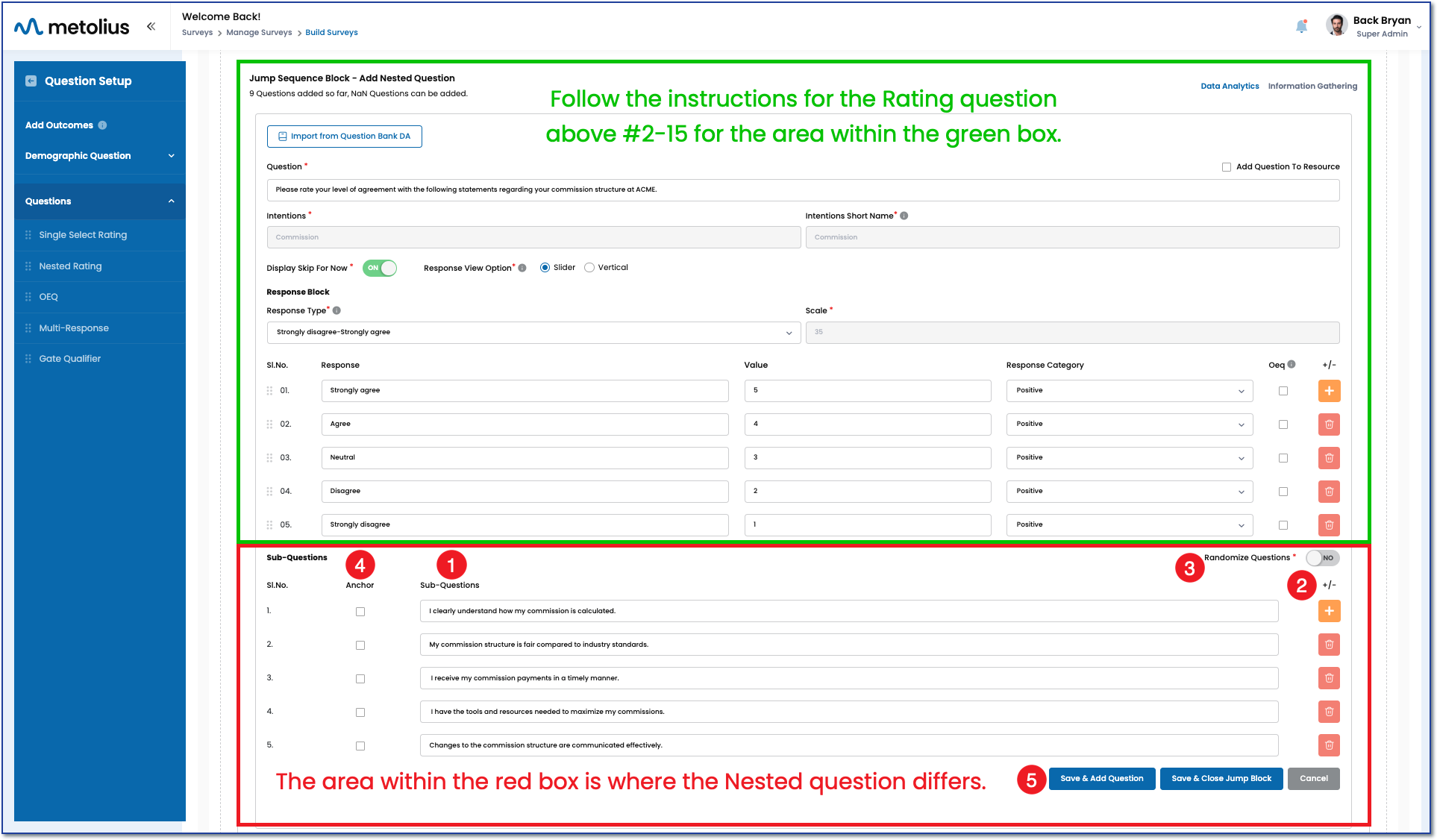This screenshot has height=840, width=1437.
Task: Open Nested Rating in sidebar
Action: click(x=70, y=266)
